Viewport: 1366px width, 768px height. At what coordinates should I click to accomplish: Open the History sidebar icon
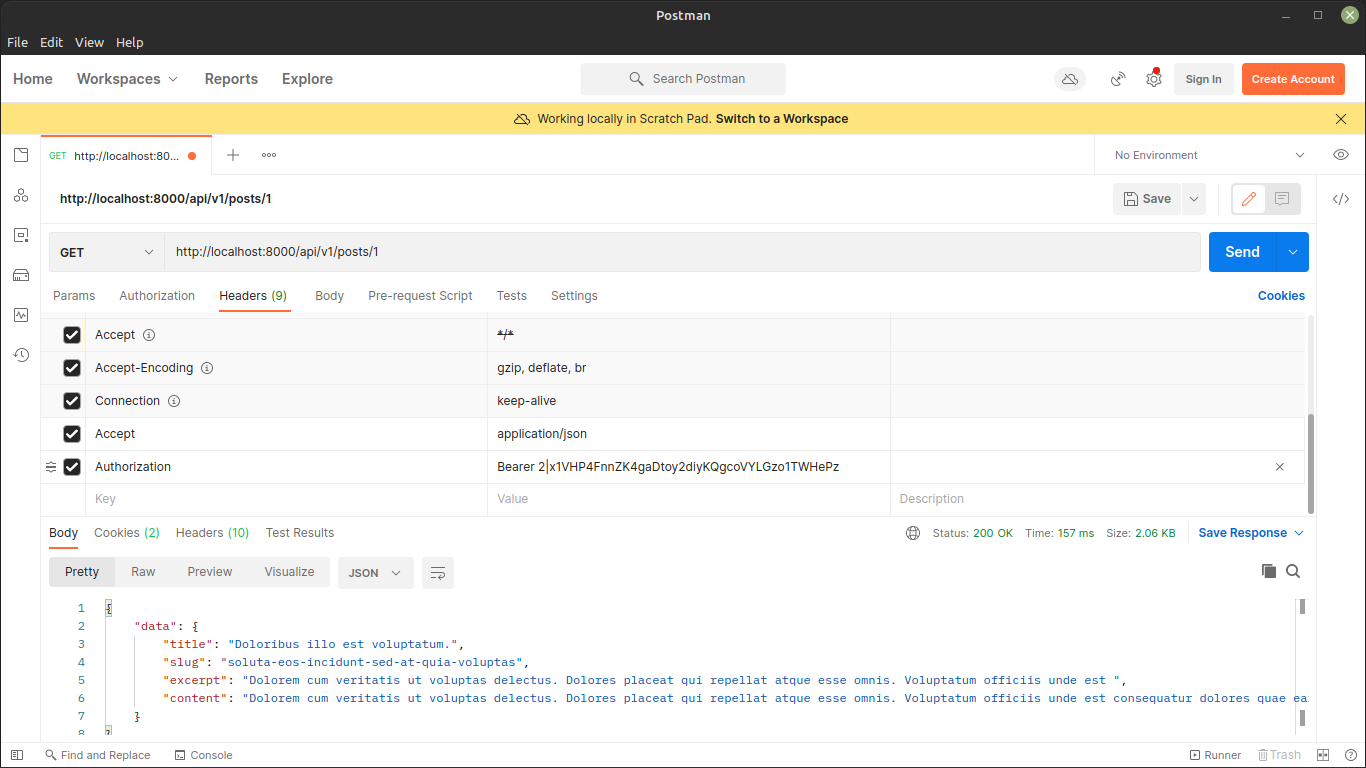pyautogui.click(x=21, y=355)
